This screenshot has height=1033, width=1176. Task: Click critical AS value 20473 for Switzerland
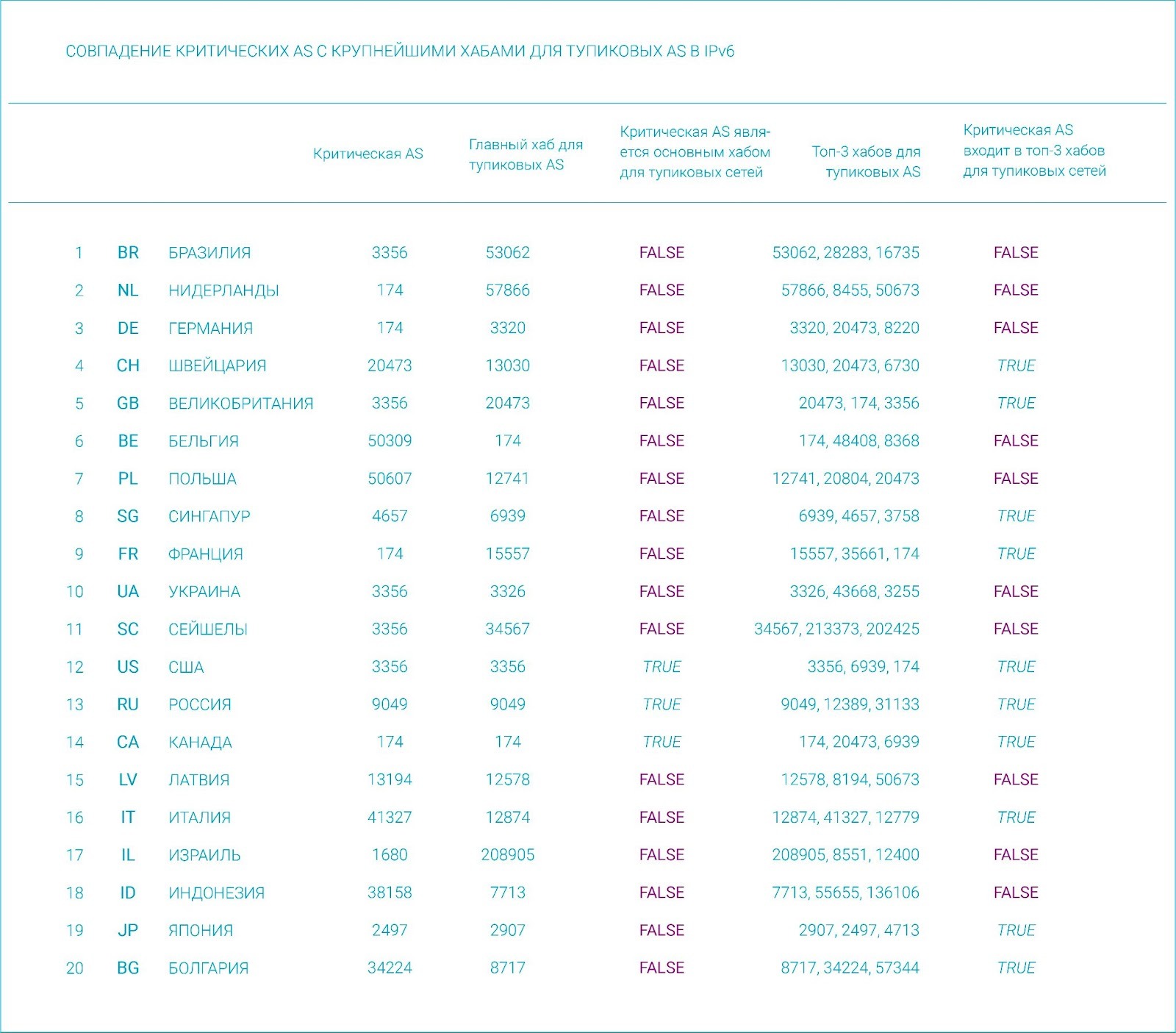(x=390, y=365)
